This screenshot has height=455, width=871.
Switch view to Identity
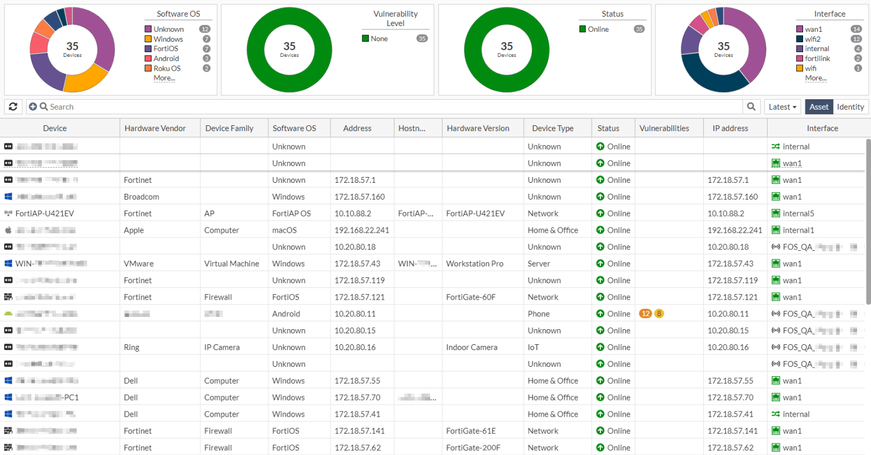pyautogui.click(x=850, y=107)
